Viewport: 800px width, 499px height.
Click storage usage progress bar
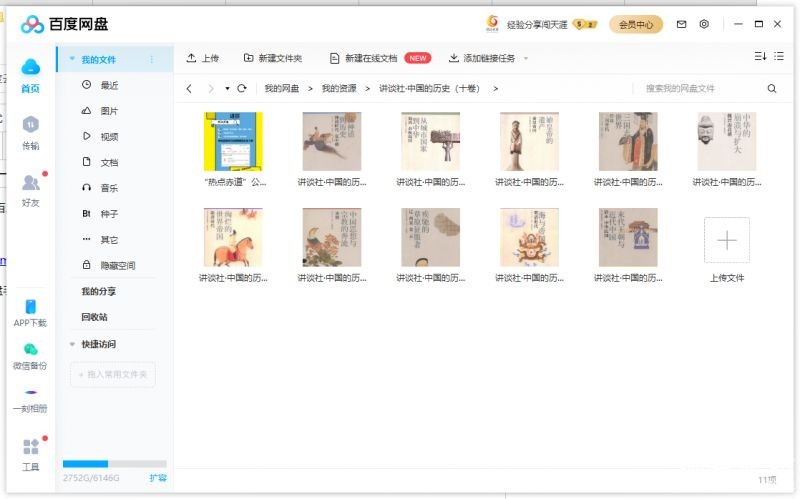click(x=115, y=464)
